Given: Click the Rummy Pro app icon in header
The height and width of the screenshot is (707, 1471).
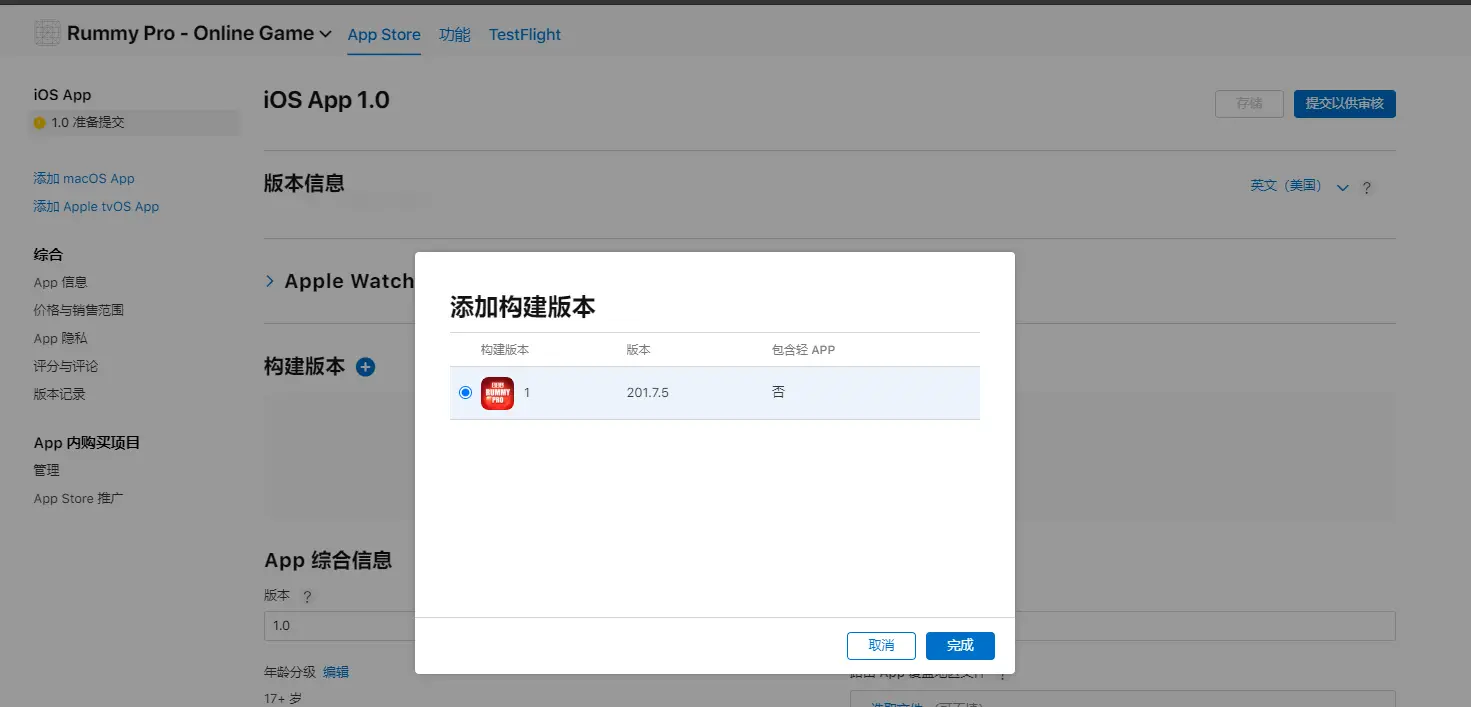Looking at the screenshot, I should click(47, 33).
